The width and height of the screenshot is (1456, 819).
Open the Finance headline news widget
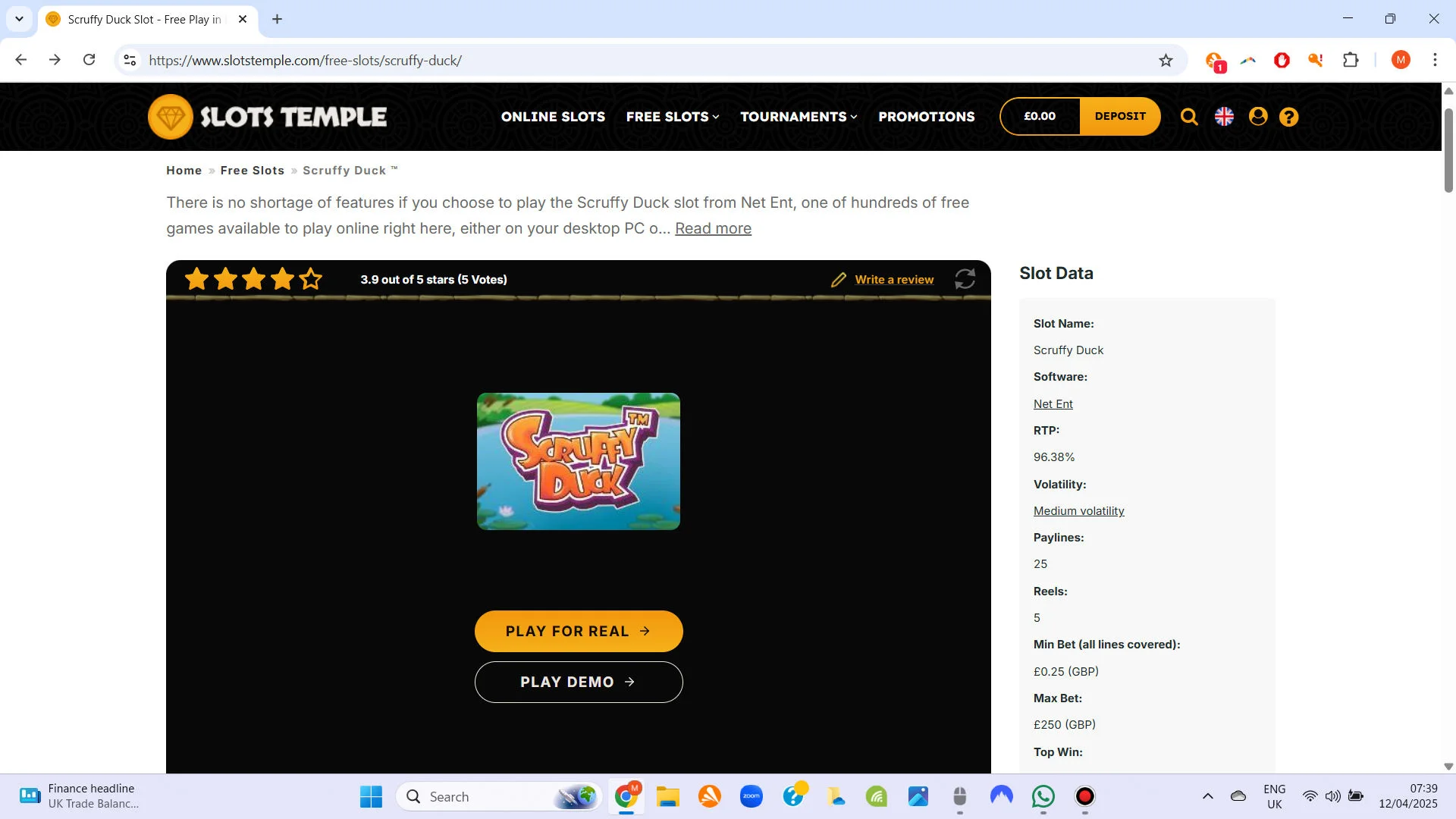(x=79, y=796)
